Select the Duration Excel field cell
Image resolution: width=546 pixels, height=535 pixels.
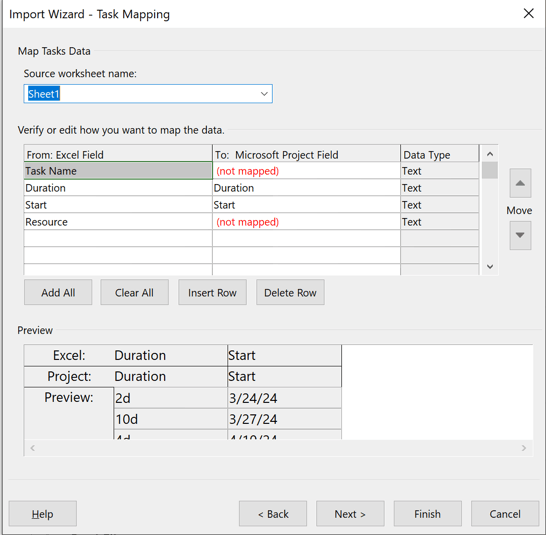click(x=118, y=188)
